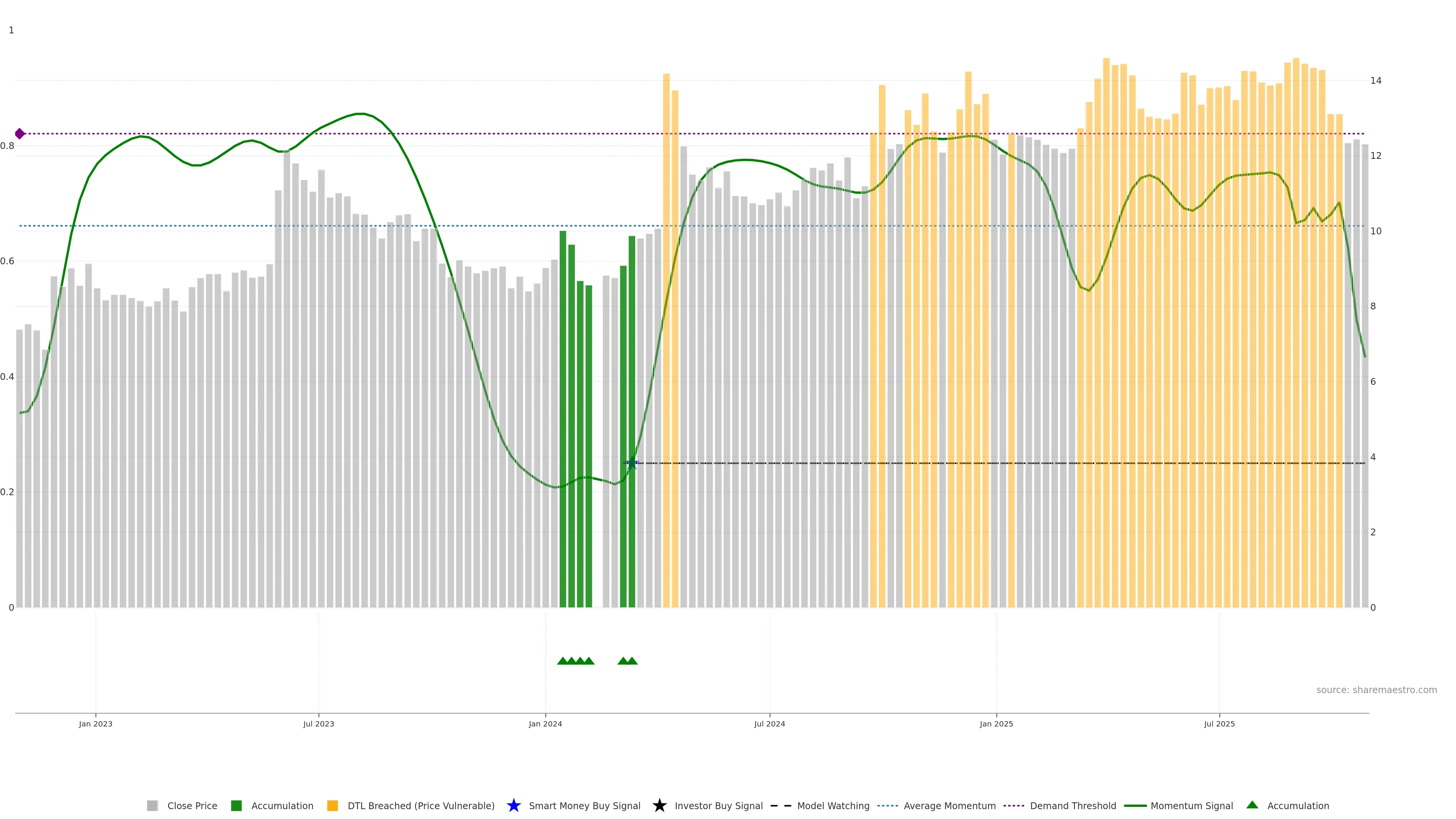Click the orange DTL Breached swatch in legend
The width and height of the screenshot is (1456, 819).
click(x=333, y=805)
